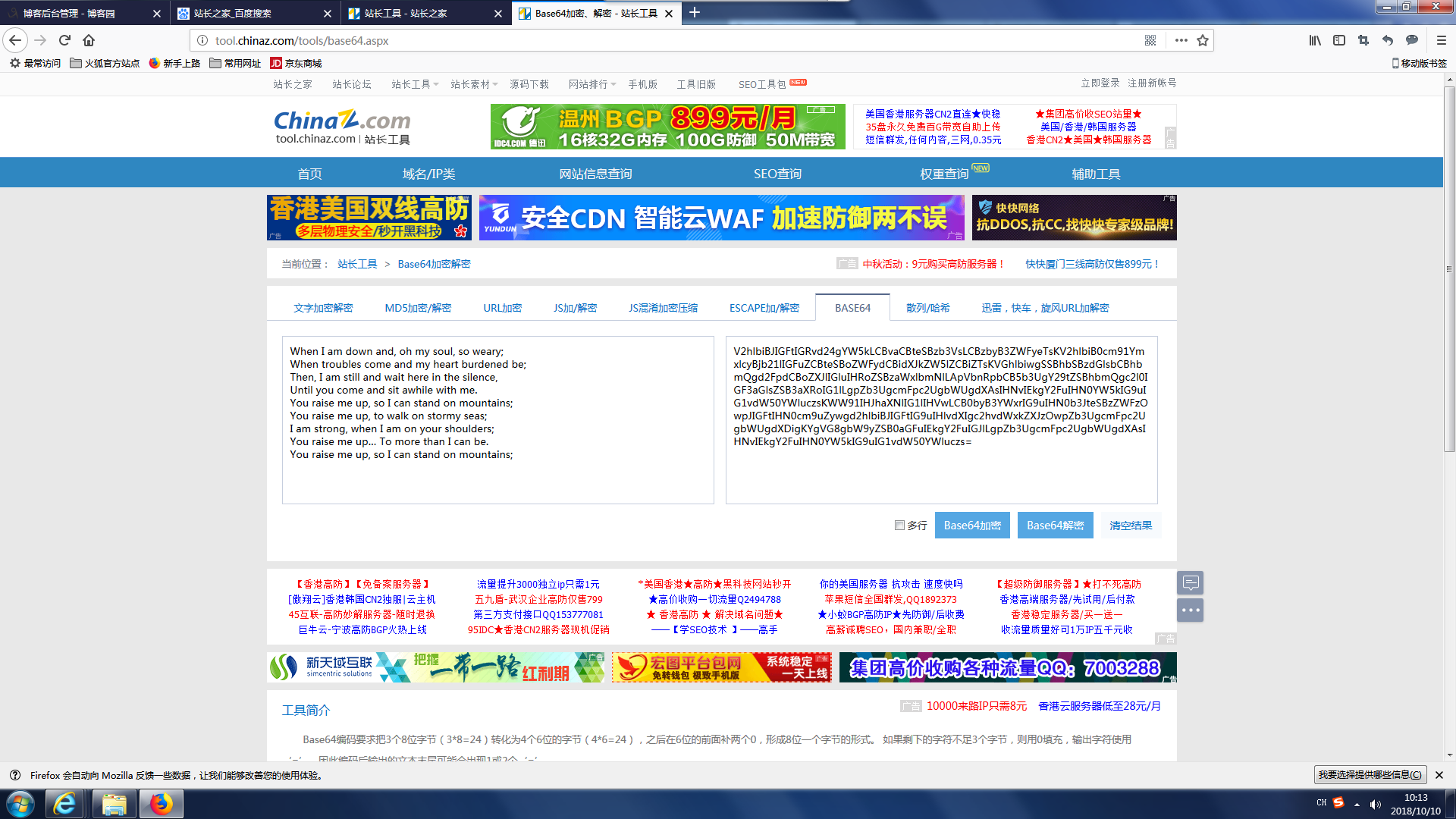Click the feedback chat icon on right edge
Screen dimensions: 1456x819
coord(1190,582)
